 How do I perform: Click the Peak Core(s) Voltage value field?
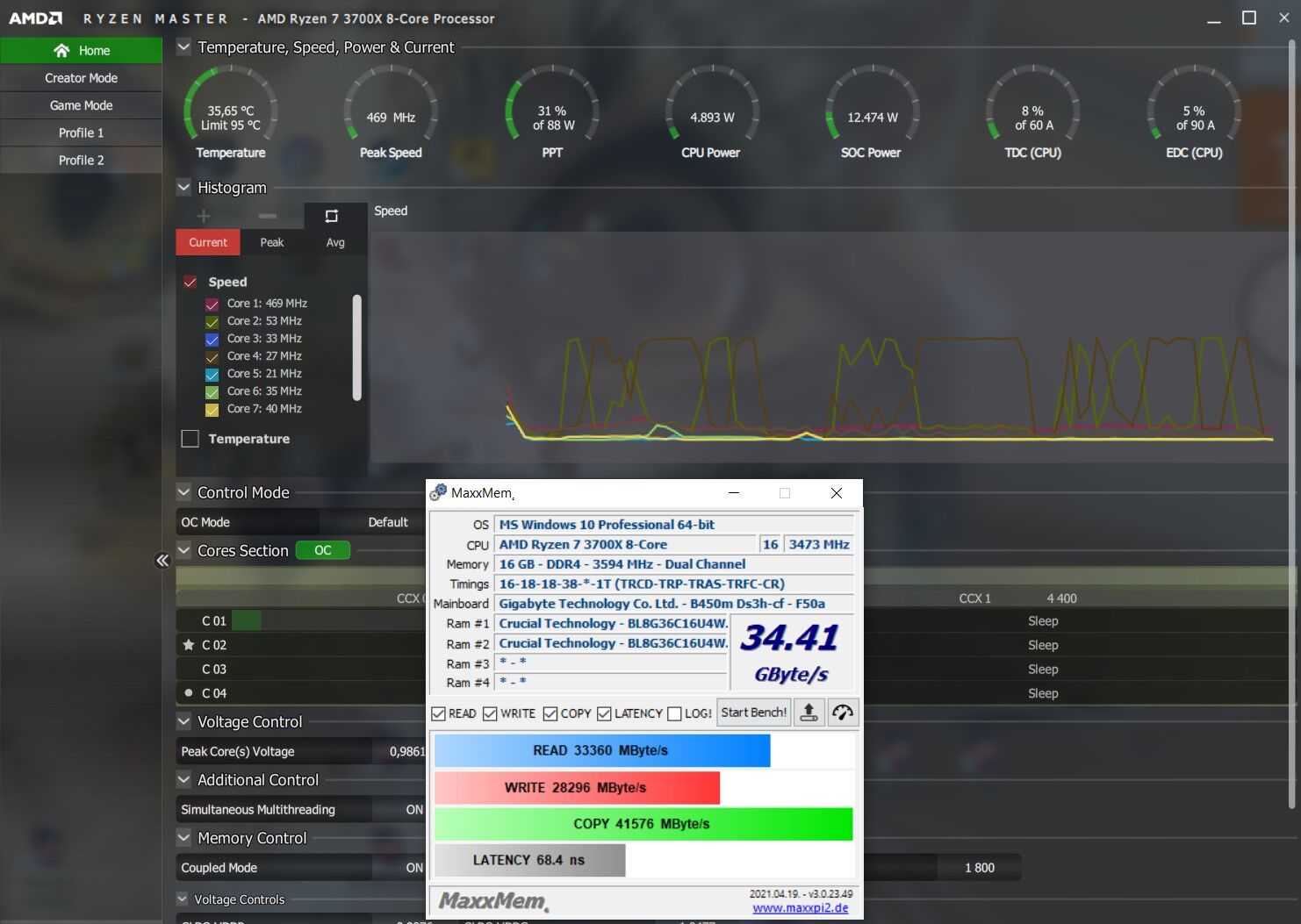tap(399, 751)
